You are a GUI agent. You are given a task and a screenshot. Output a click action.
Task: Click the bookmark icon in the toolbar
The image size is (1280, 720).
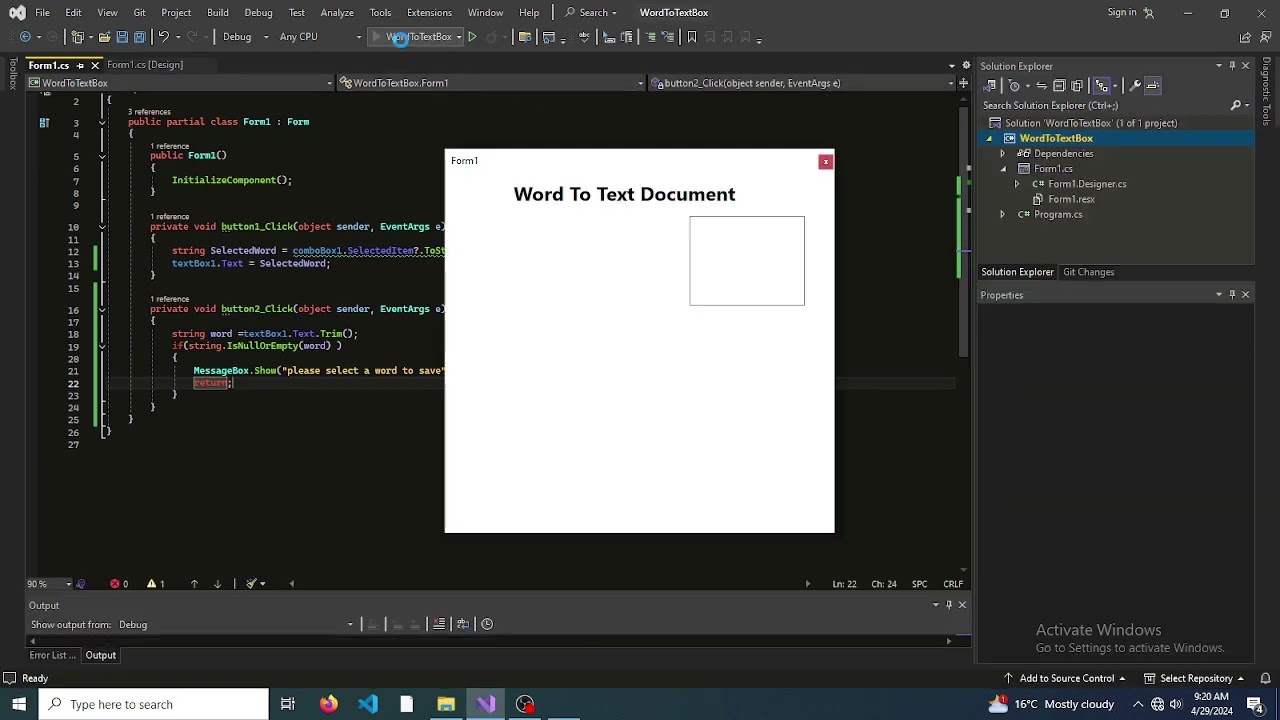click(x=691, y=37)
